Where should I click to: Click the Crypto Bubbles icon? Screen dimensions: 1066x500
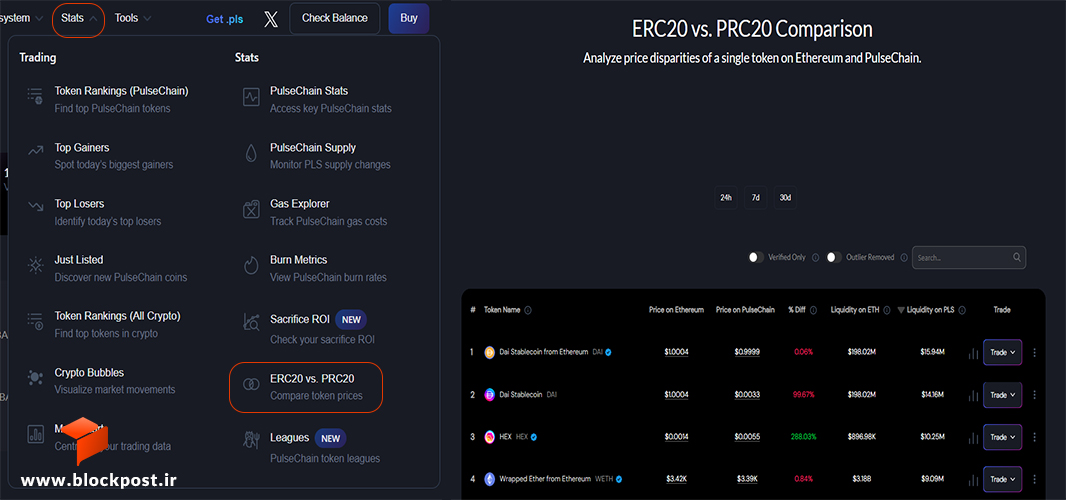click(x=35, y=379)
